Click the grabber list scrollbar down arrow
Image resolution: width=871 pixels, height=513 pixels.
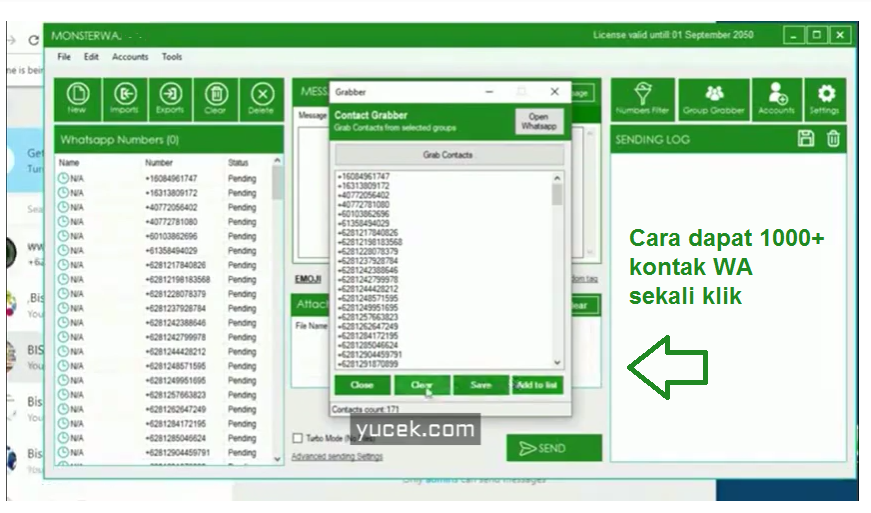[x=557, y=363]
